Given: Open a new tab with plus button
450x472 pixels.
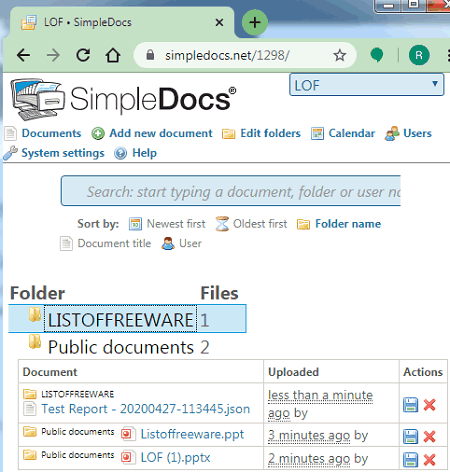Looking at the screenshot, I should [255, 23].
